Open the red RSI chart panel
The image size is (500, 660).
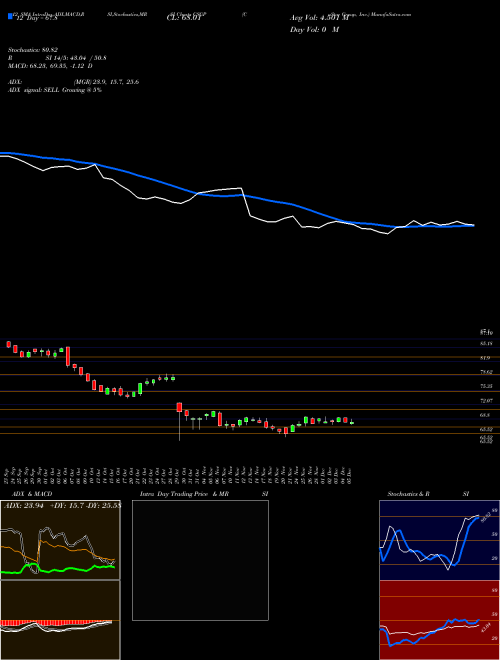pyautogui.click(x=439, y=620)
